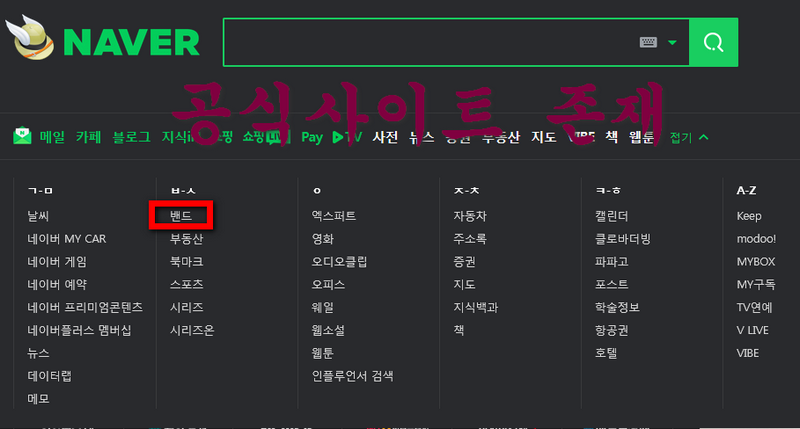Open 북마크 link
Screen dimensions: 800x429
point(187,262)
